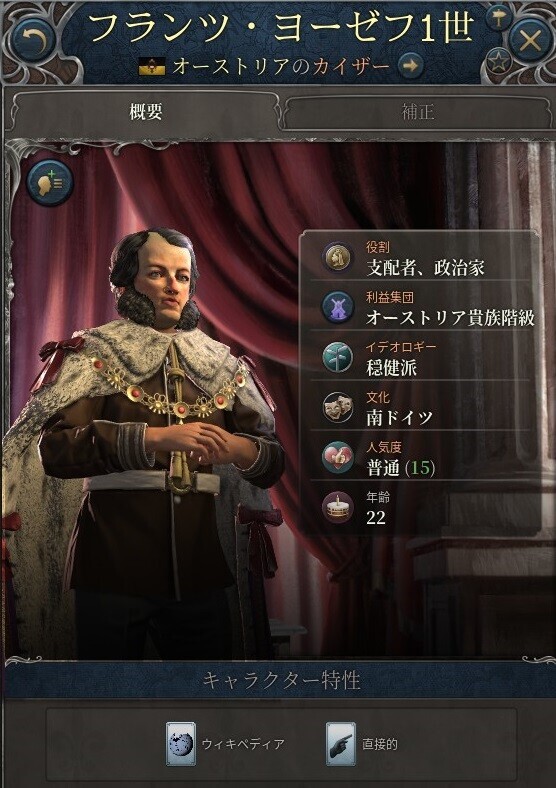Image resolution: width=556 pixels, height=788 pixels.
Task: Click the 役割 role icon
Action: pyautogui.click(x=337, y=257)
